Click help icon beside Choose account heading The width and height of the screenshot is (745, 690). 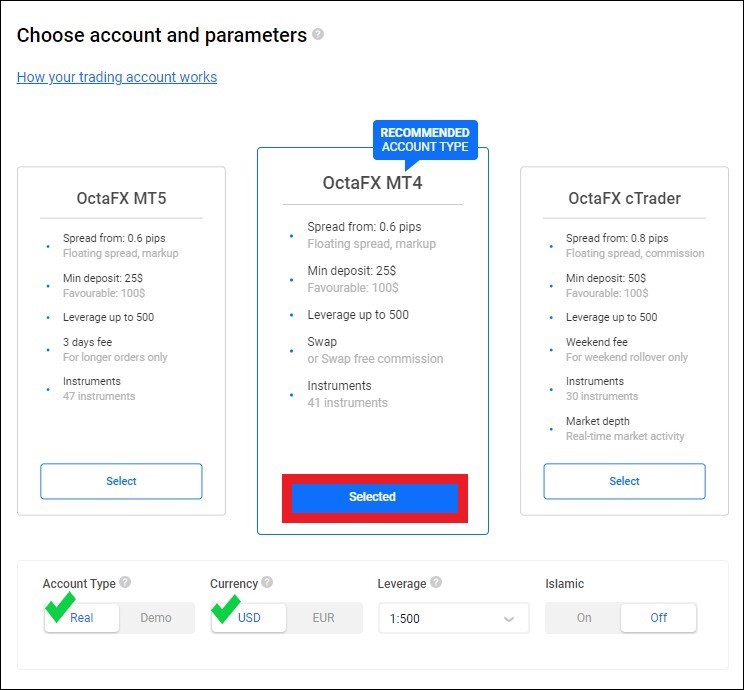pyautogui.click(x=318, y=34)
